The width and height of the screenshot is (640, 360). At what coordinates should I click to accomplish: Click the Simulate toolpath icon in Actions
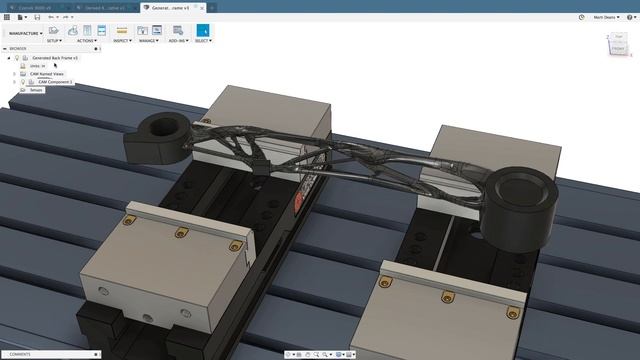pyautogui.click(x=73, y=31)
